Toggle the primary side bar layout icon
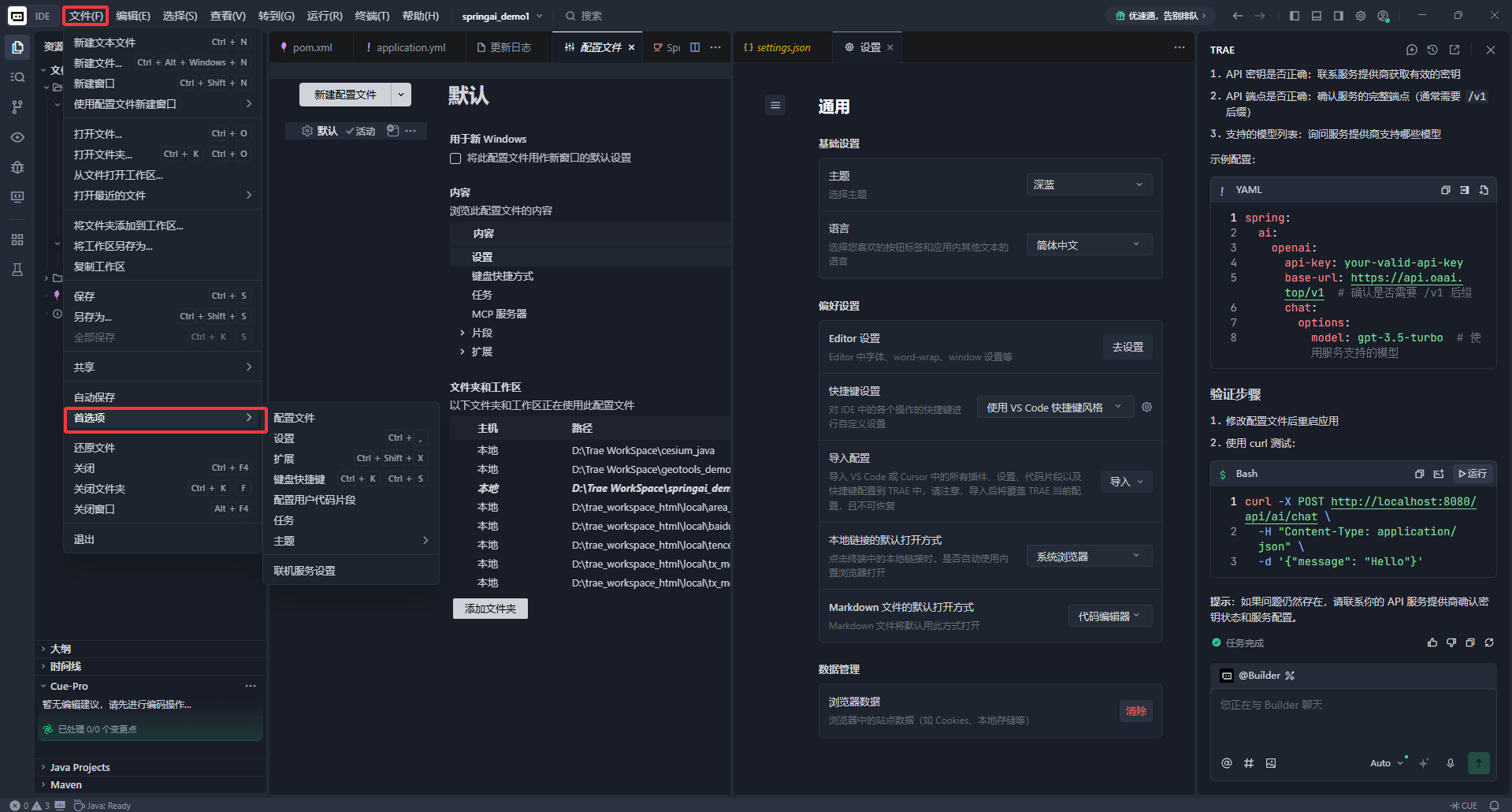Image resolution: width=1512 pixels, height=812 pixels. (x=1295, y=16)
